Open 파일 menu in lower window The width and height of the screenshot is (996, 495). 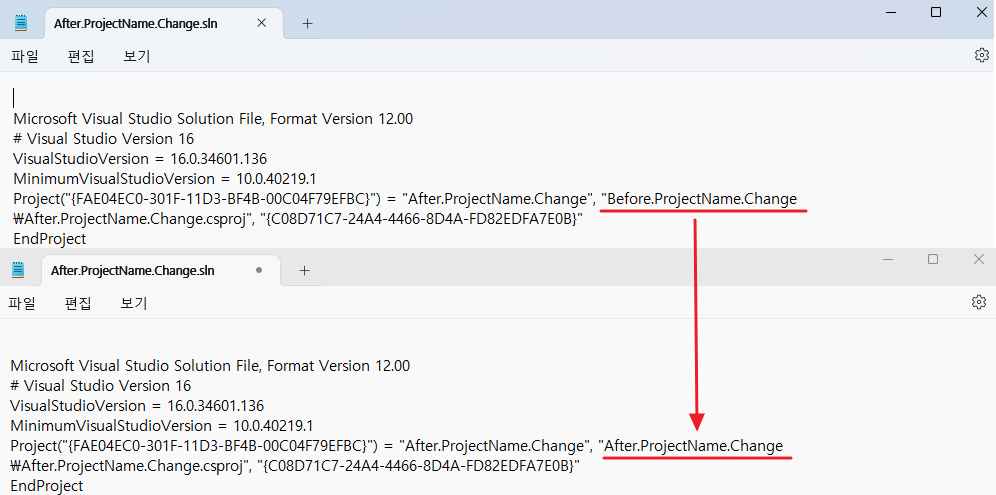(x=22, y=303)
